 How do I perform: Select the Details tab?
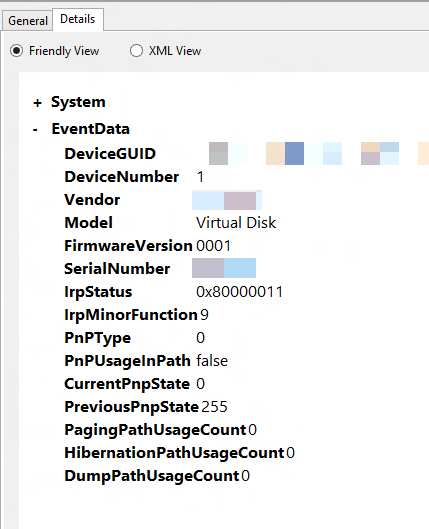click(78, 19)
